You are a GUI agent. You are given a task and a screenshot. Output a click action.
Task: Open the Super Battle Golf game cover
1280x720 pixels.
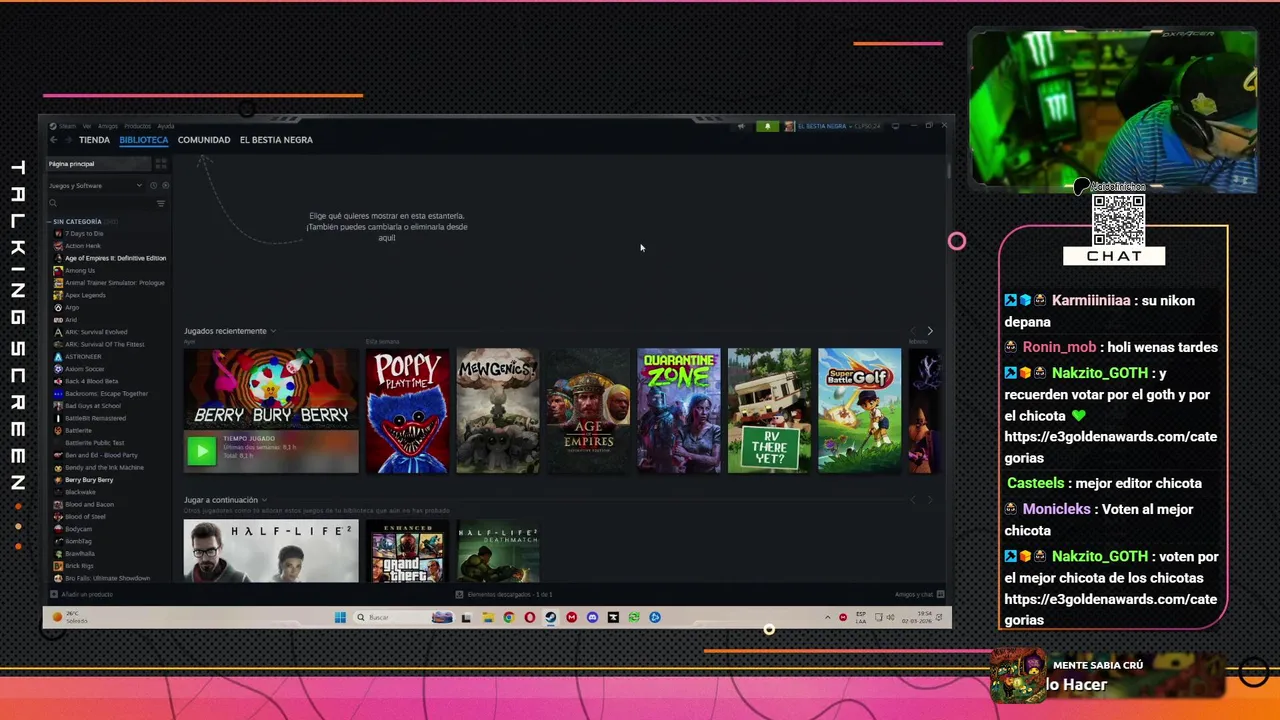tap(859, 410)
